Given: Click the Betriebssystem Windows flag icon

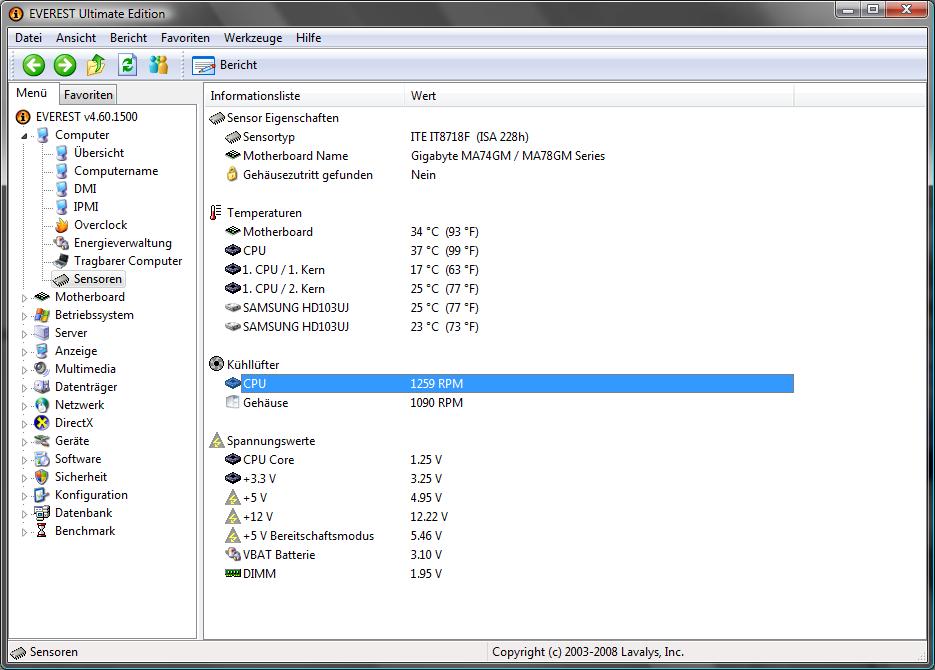Looking at the screenshot, I should point(42,315).
